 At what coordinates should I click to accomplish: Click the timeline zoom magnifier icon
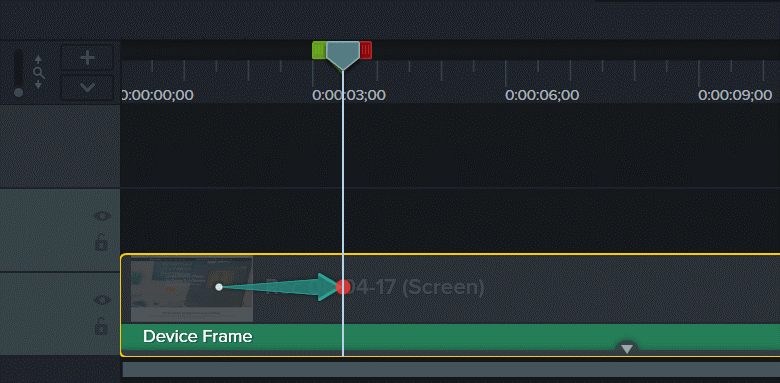[39, 73]
